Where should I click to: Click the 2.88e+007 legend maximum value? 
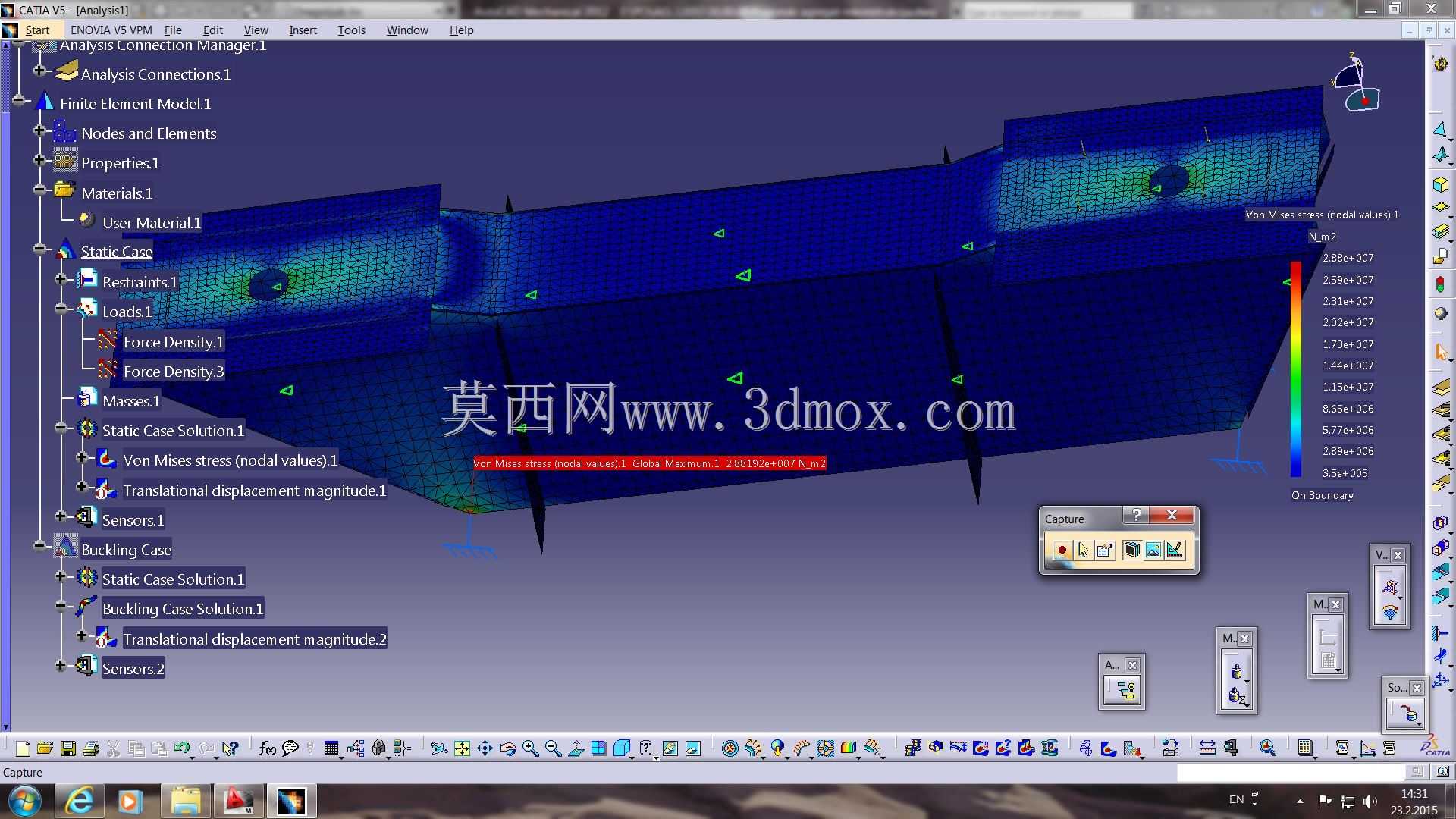point(1348,258)
